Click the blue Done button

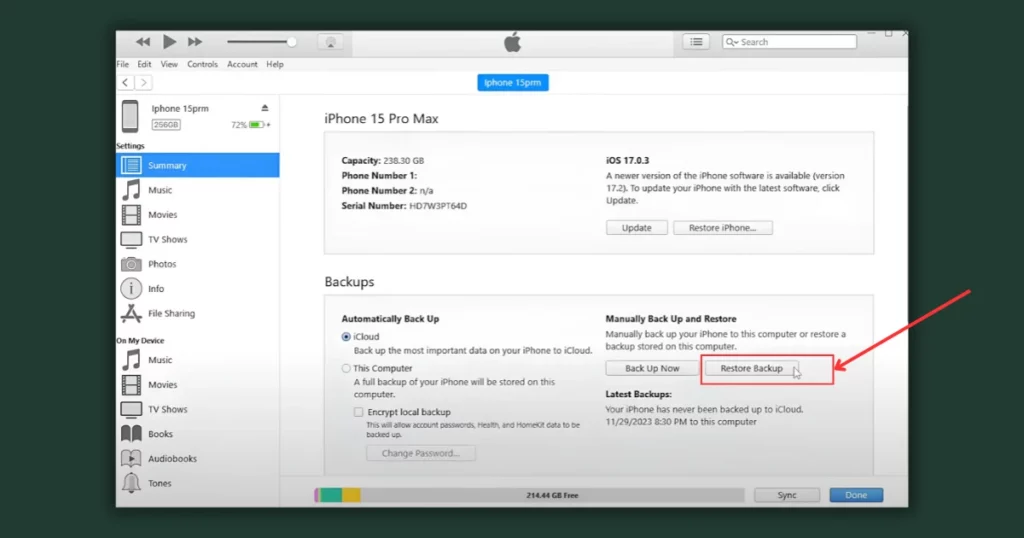856,495
